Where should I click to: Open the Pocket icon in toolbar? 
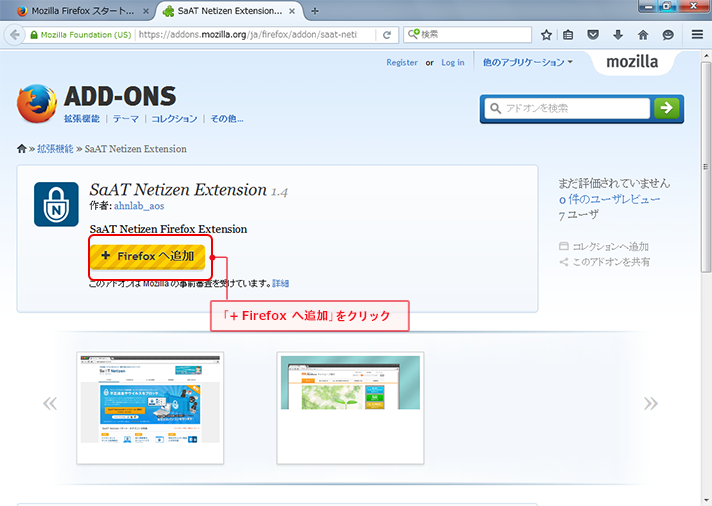[593, 35]
